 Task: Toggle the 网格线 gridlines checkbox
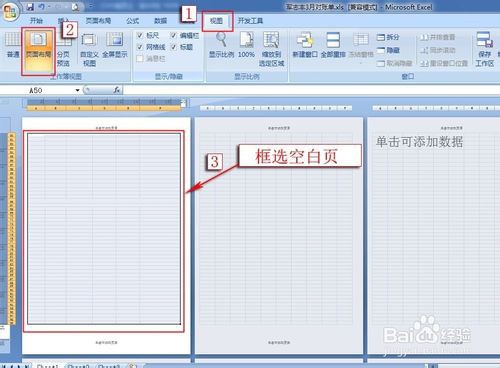coord(140,47)
